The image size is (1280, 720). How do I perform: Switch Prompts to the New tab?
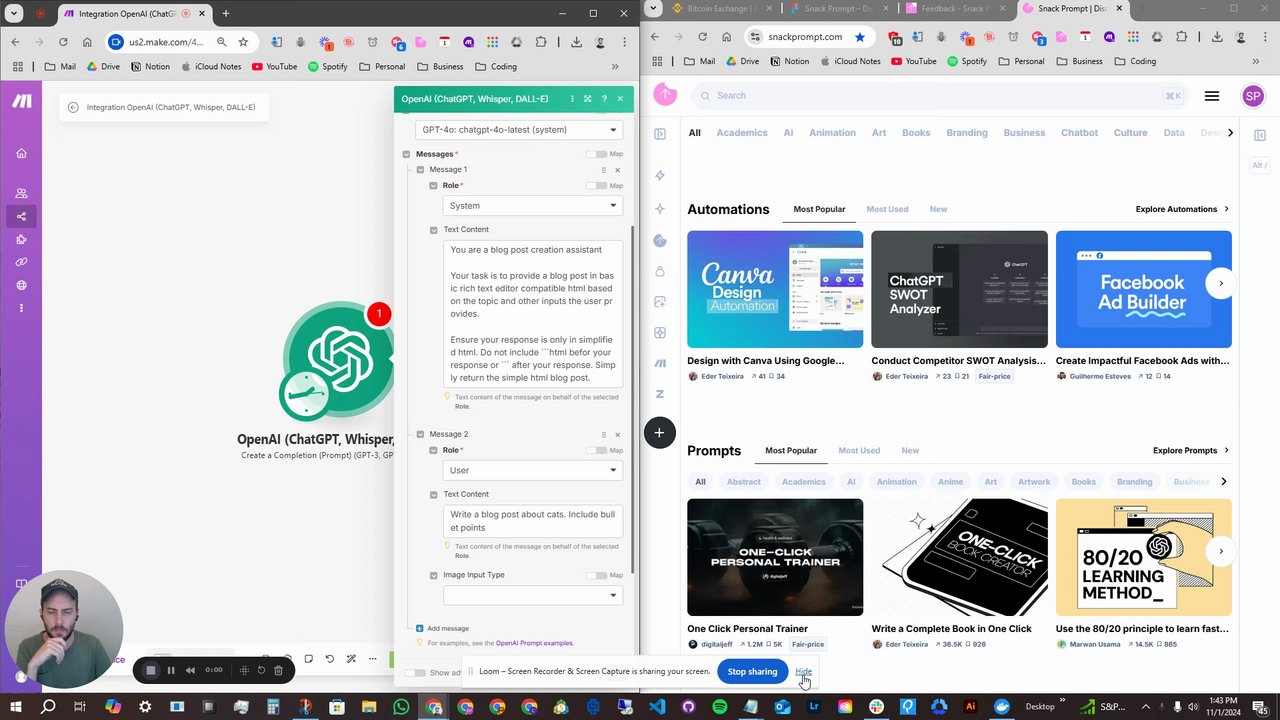910,451
